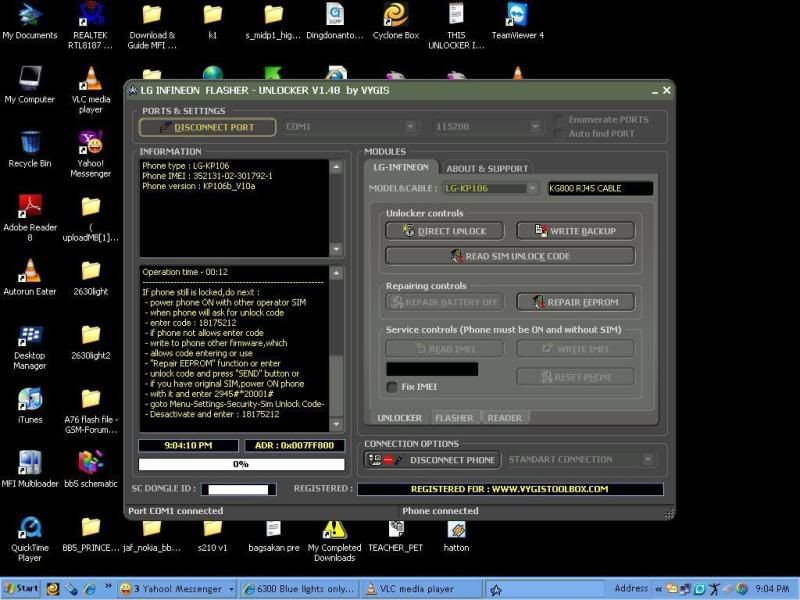This screenshot has width=800, height=600.
Task: Click the REPAIR BATTERY OFF button
Action: (x=444, y=302)
